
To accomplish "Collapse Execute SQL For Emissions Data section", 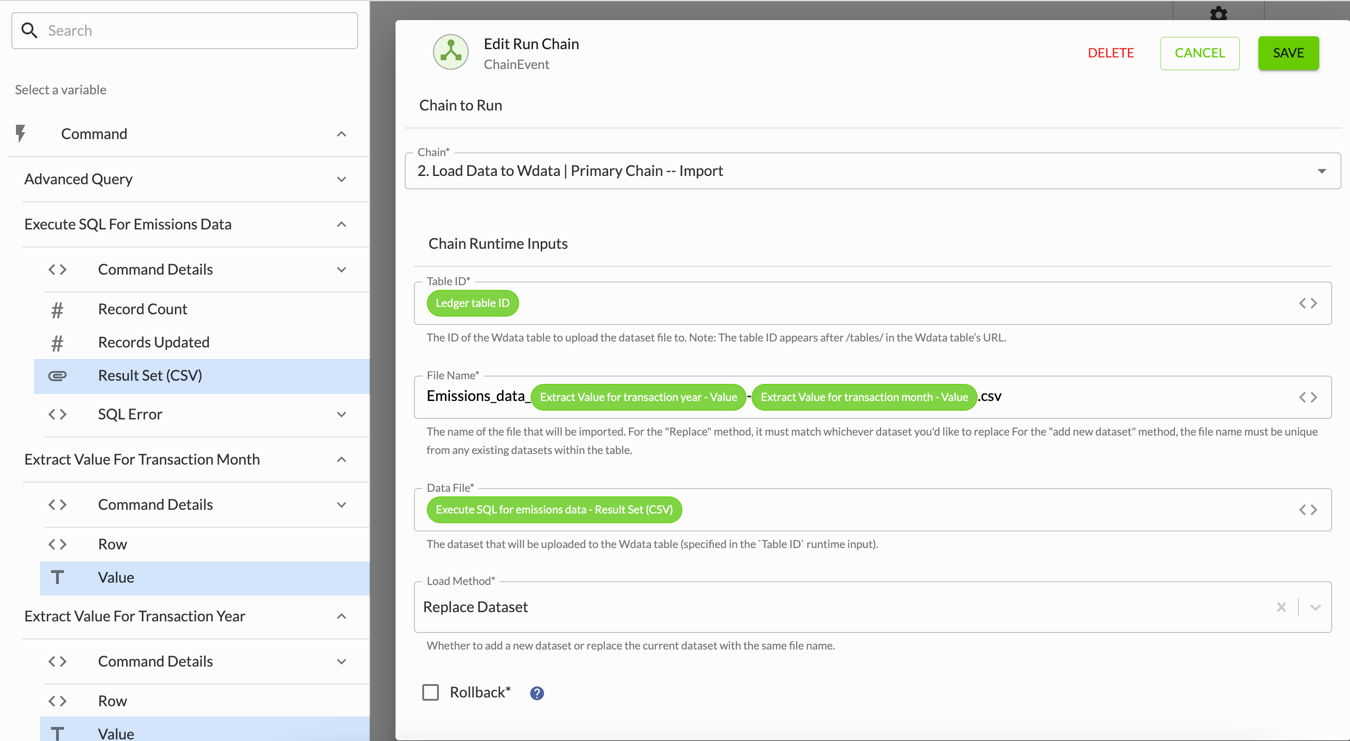I will (341, 225).
